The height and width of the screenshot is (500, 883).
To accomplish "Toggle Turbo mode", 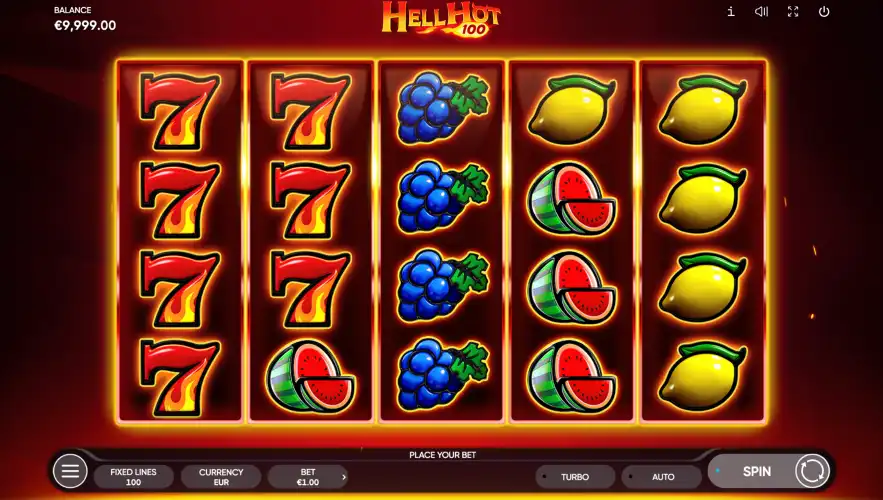I will pos(575,476).
